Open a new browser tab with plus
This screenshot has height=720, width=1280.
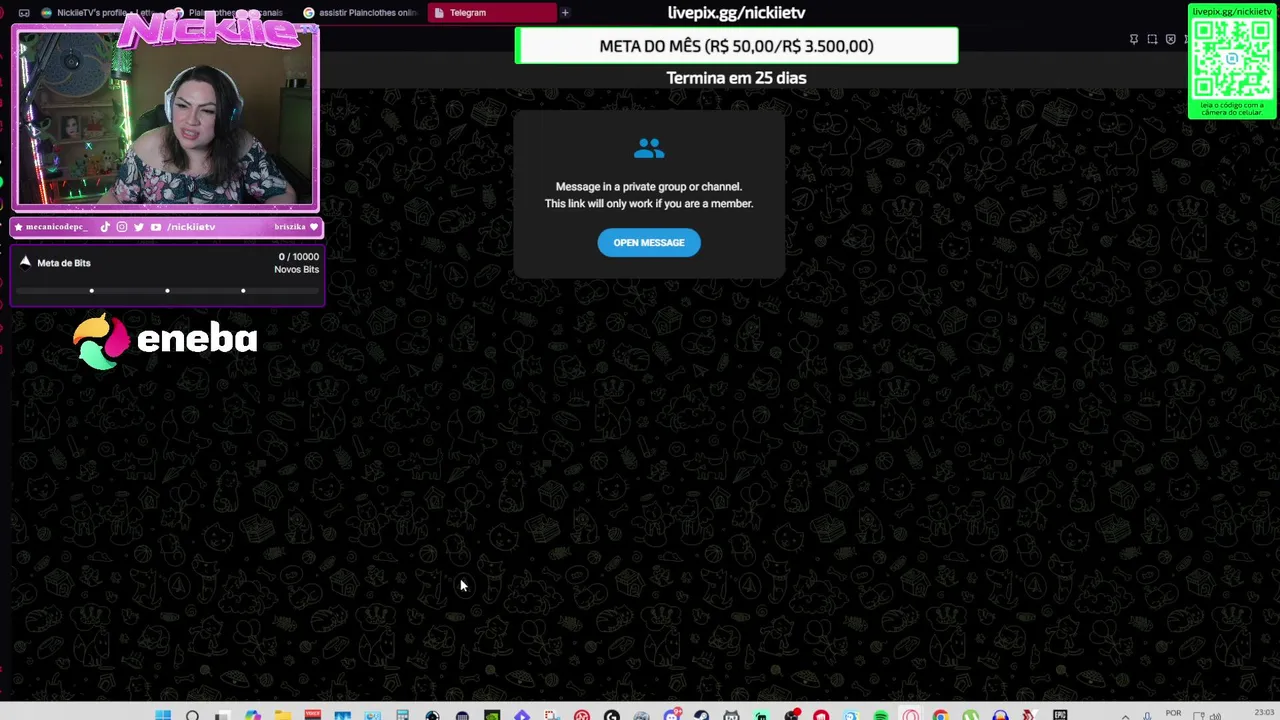(565, 12)
